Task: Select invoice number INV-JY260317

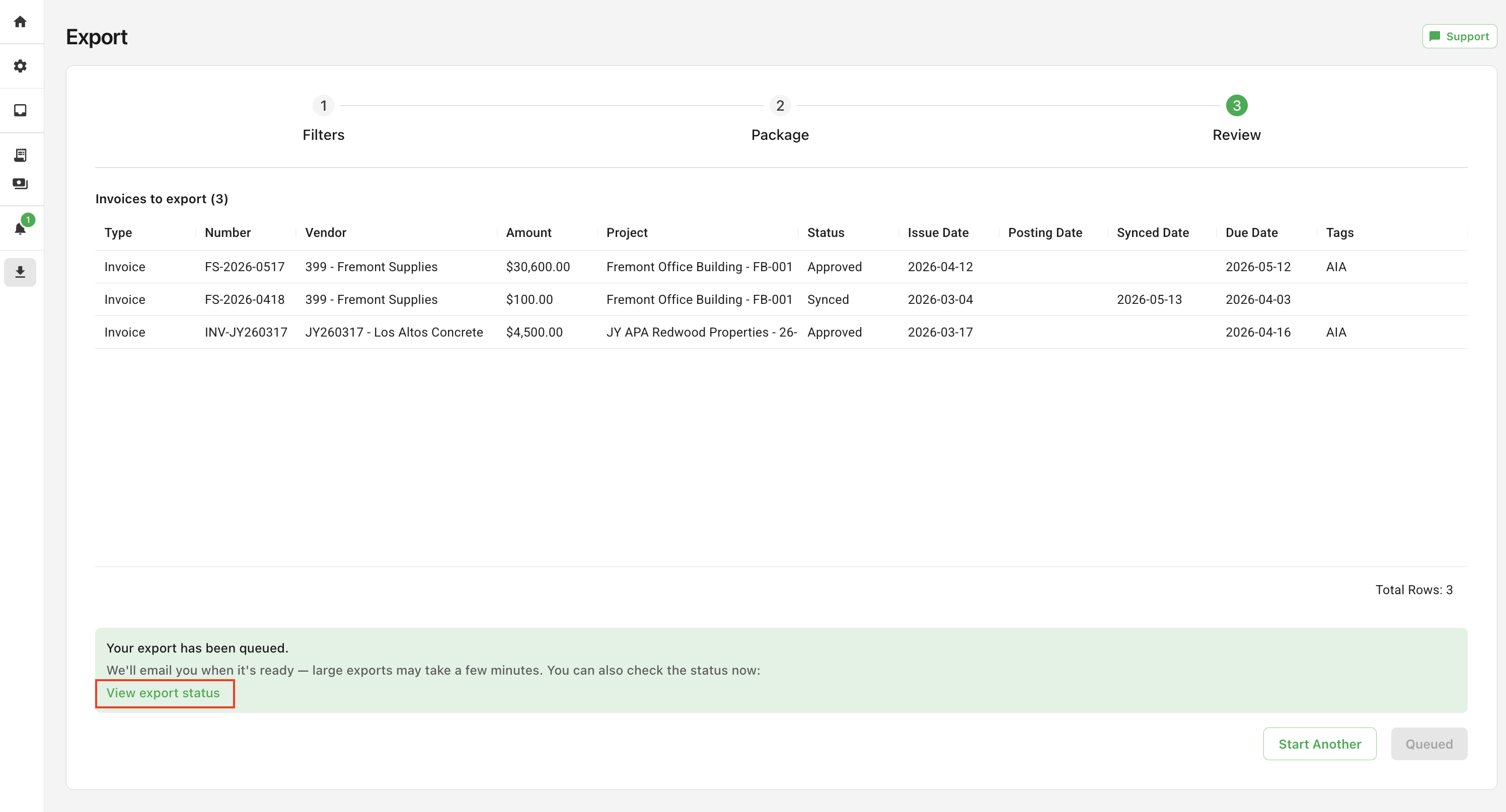Action: (x=246, y=333)
